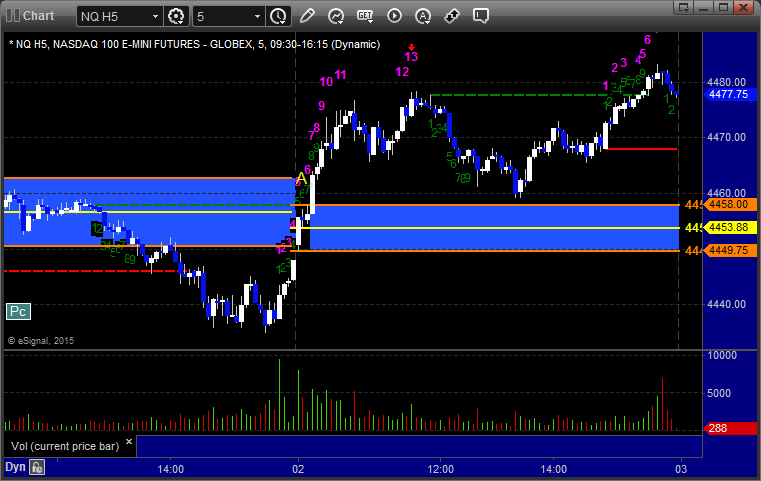Click the GET tools icon
The image size is (761, 481).
(x=365, y=16)
